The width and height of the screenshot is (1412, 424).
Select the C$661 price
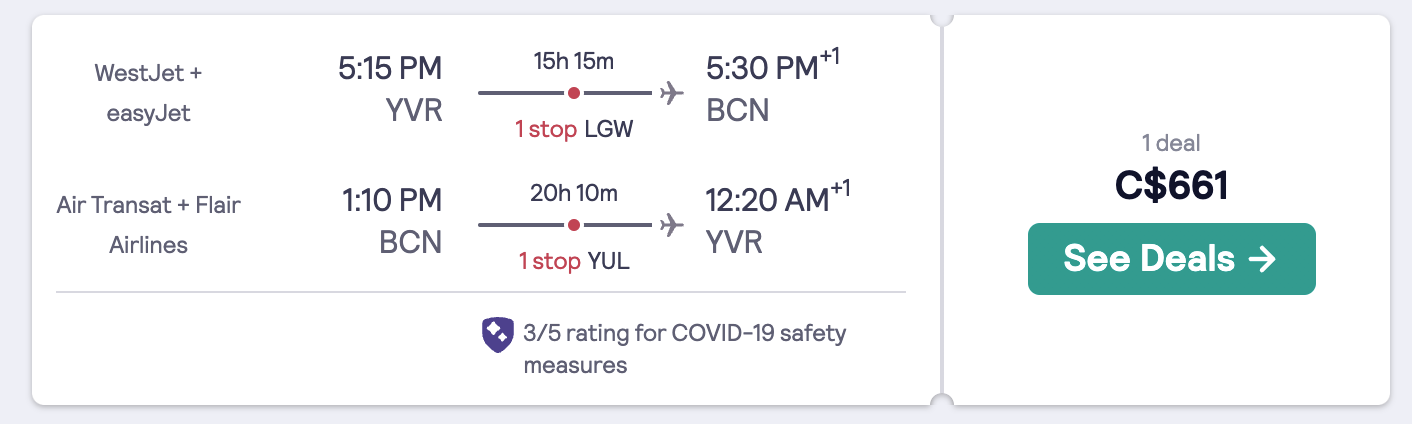1171,186
